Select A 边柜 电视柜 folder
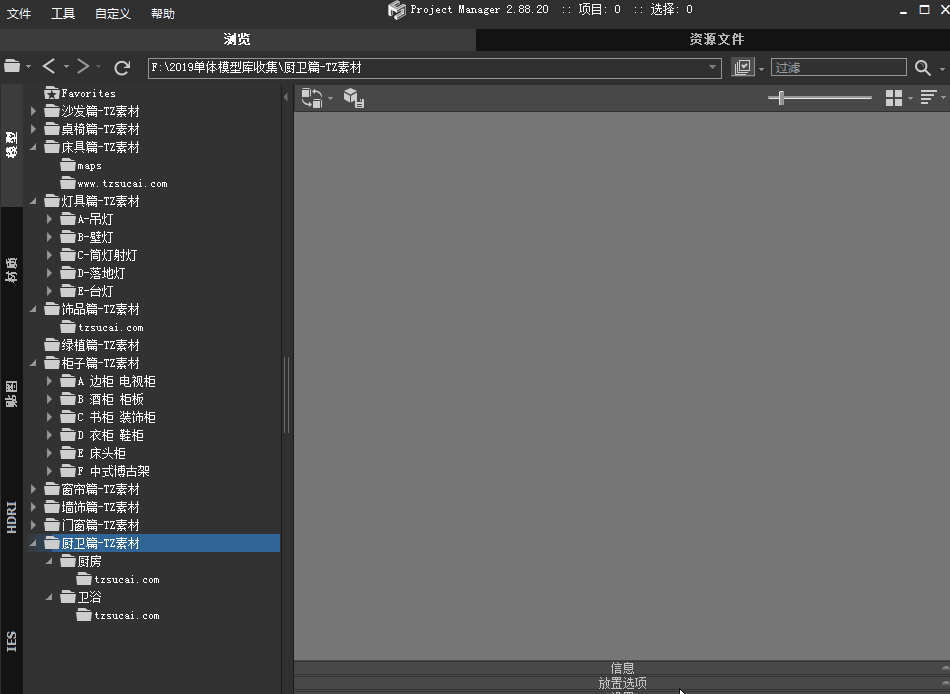 coord(108,381)
